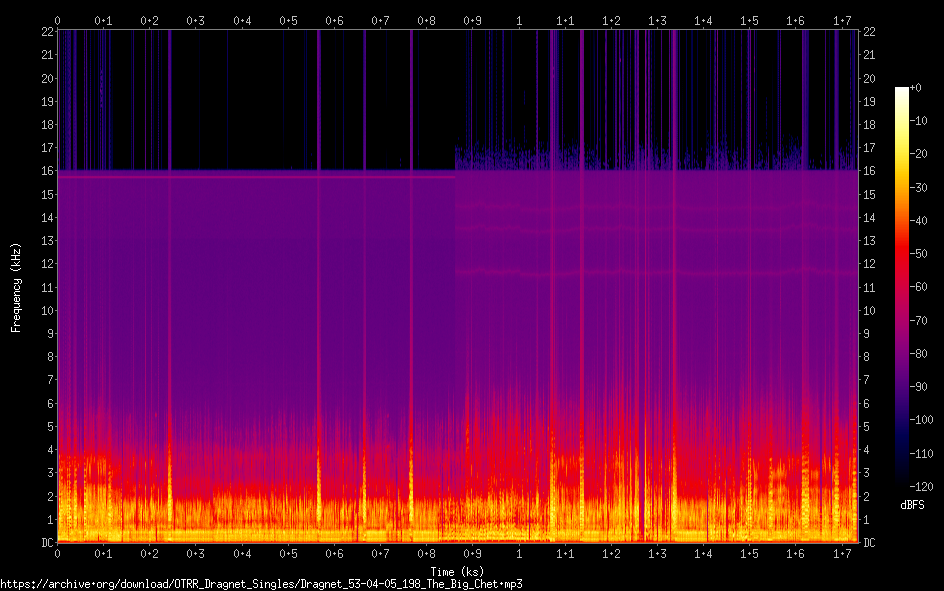Viewport: 944px width, 591px height.
Task: Click the DC label on the left axis
Action: pos(46,543)
